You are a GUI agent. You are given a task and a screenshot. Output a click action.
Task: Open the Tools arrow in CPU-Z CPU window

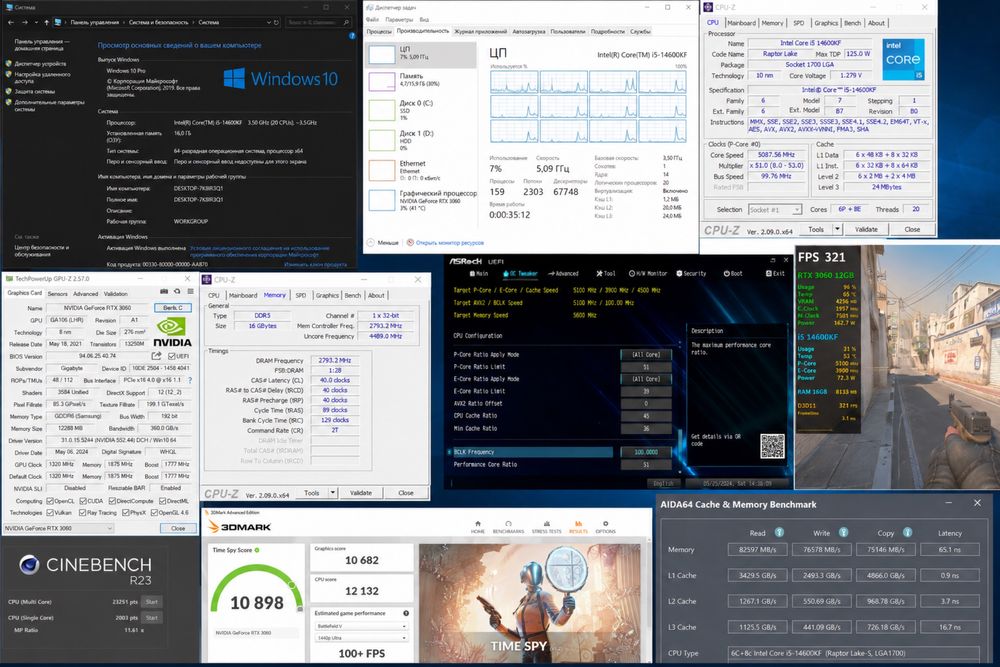click(837, 229)
